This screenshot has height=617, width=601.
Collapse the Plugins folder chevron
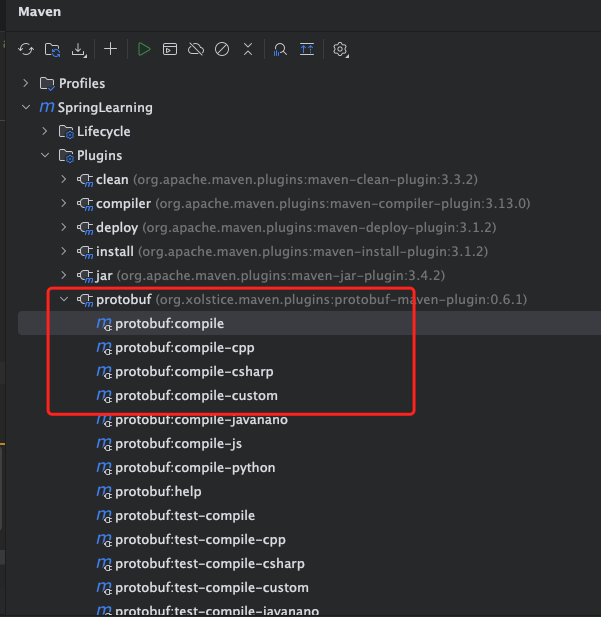click(x=45, y=155)
